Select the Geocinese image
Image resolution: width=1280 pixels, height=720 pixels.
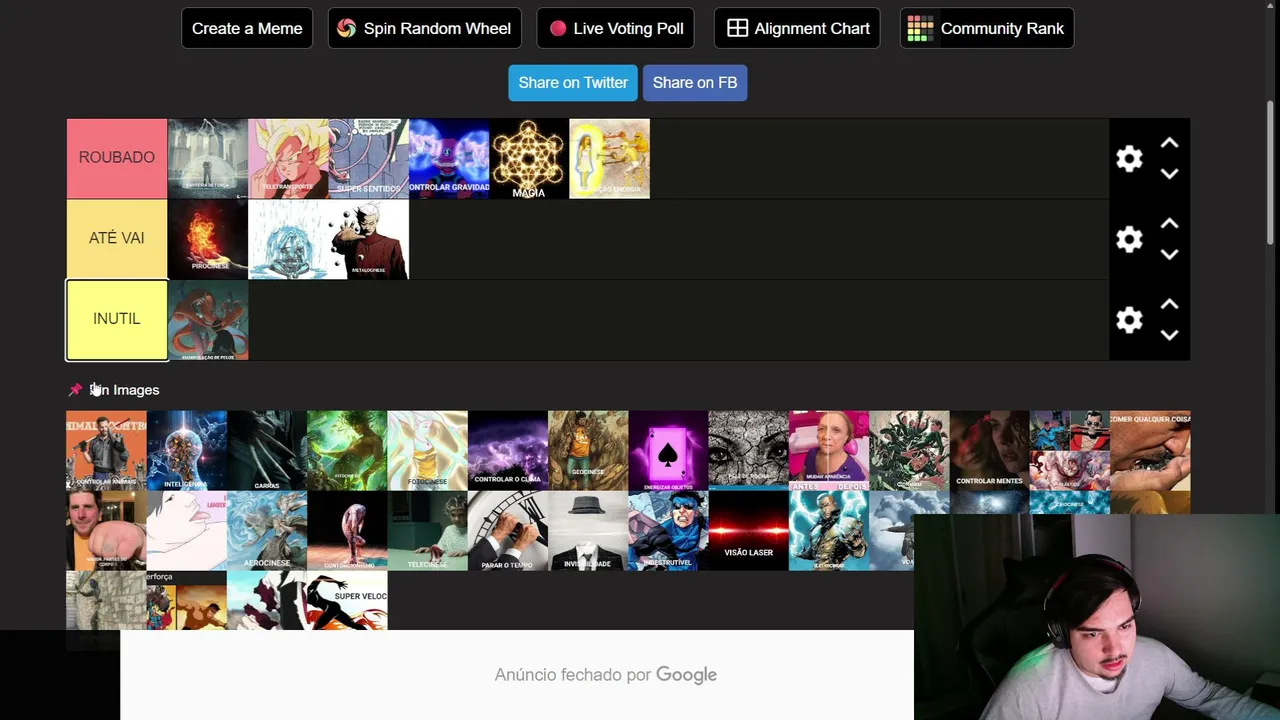click(588, 450)
